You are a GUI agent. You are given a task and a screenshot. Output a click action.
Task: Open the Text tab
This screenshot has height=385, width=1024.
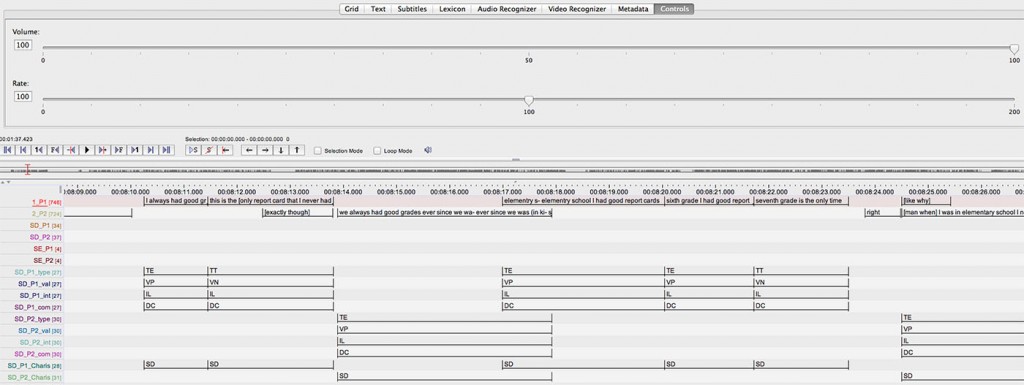(x=378, y=9)
